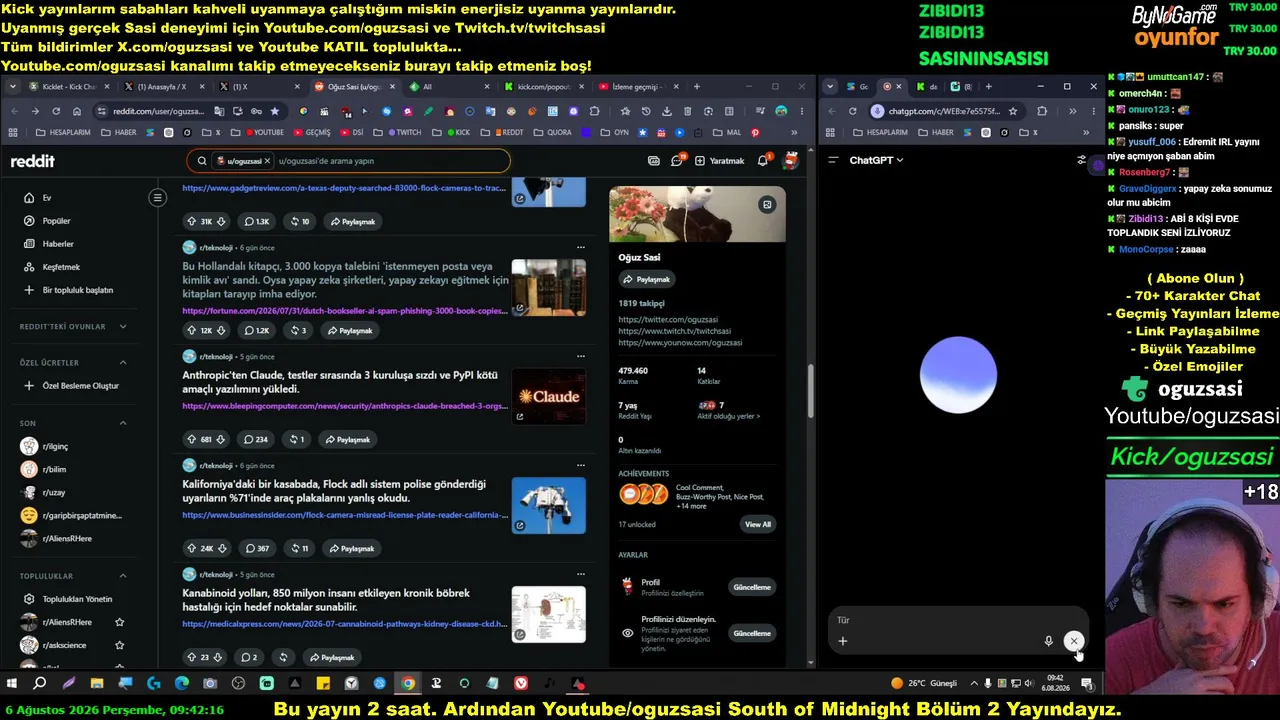Bookmark the Reddit page with star icon
Viewport: 1280px width, 720px height.
coord(275,111)
